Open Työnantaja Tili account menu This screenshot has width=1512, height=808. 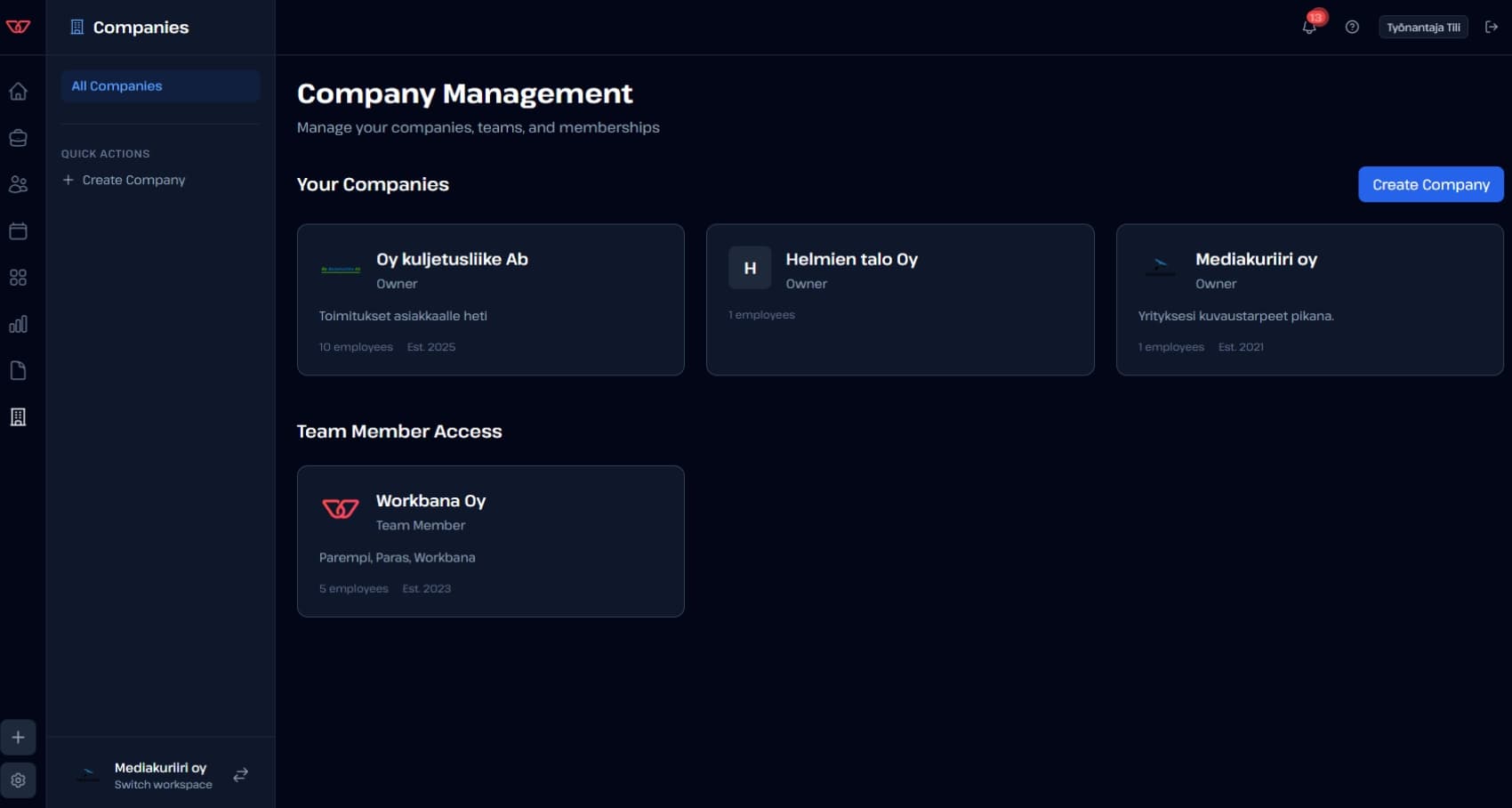(x=1422, y=27)
